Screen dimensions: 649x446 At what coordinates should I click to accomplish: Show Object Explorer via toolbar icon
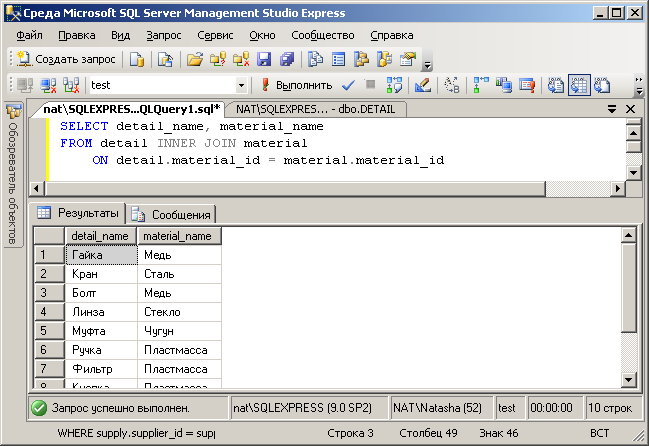[x=361, y=60]
